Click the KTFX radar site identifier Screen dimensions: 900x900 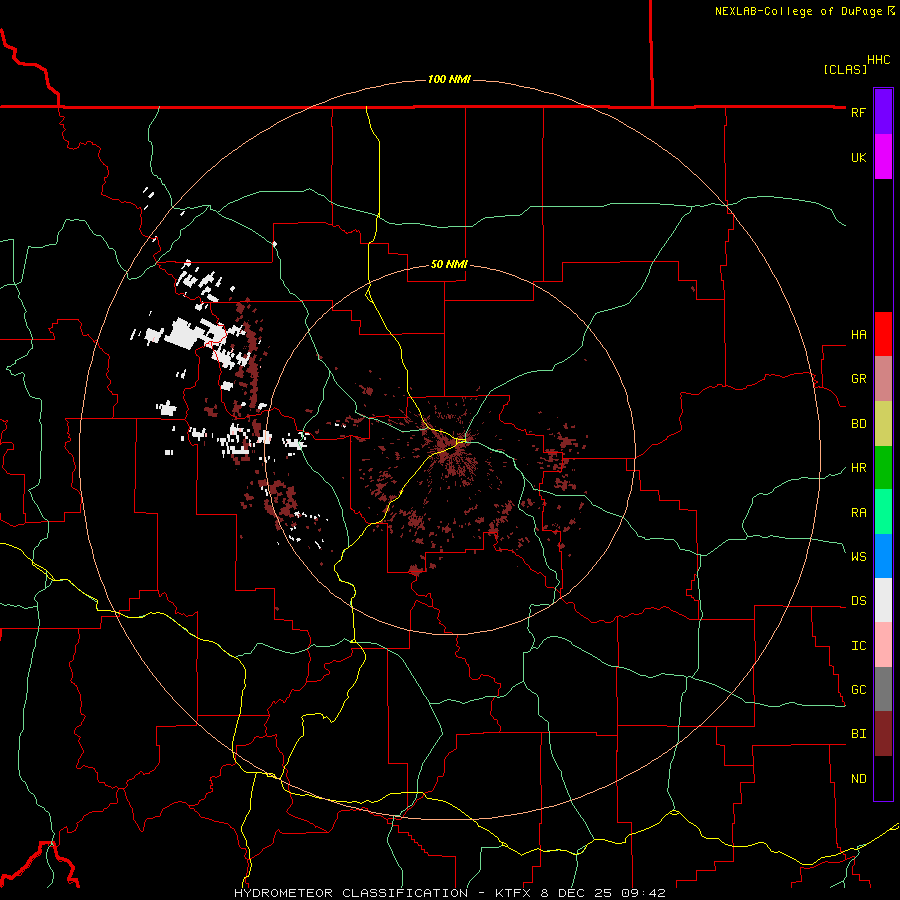coord(512,893)
